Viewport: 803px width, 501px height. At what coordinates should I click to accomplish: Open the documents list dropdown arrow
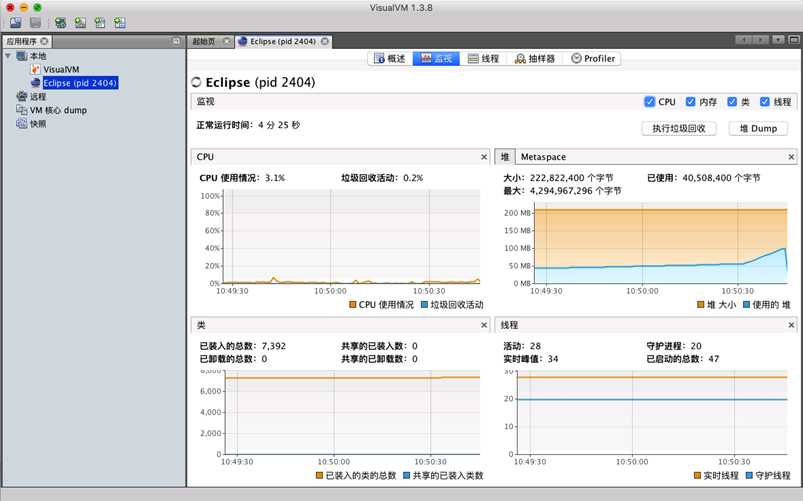778,39
